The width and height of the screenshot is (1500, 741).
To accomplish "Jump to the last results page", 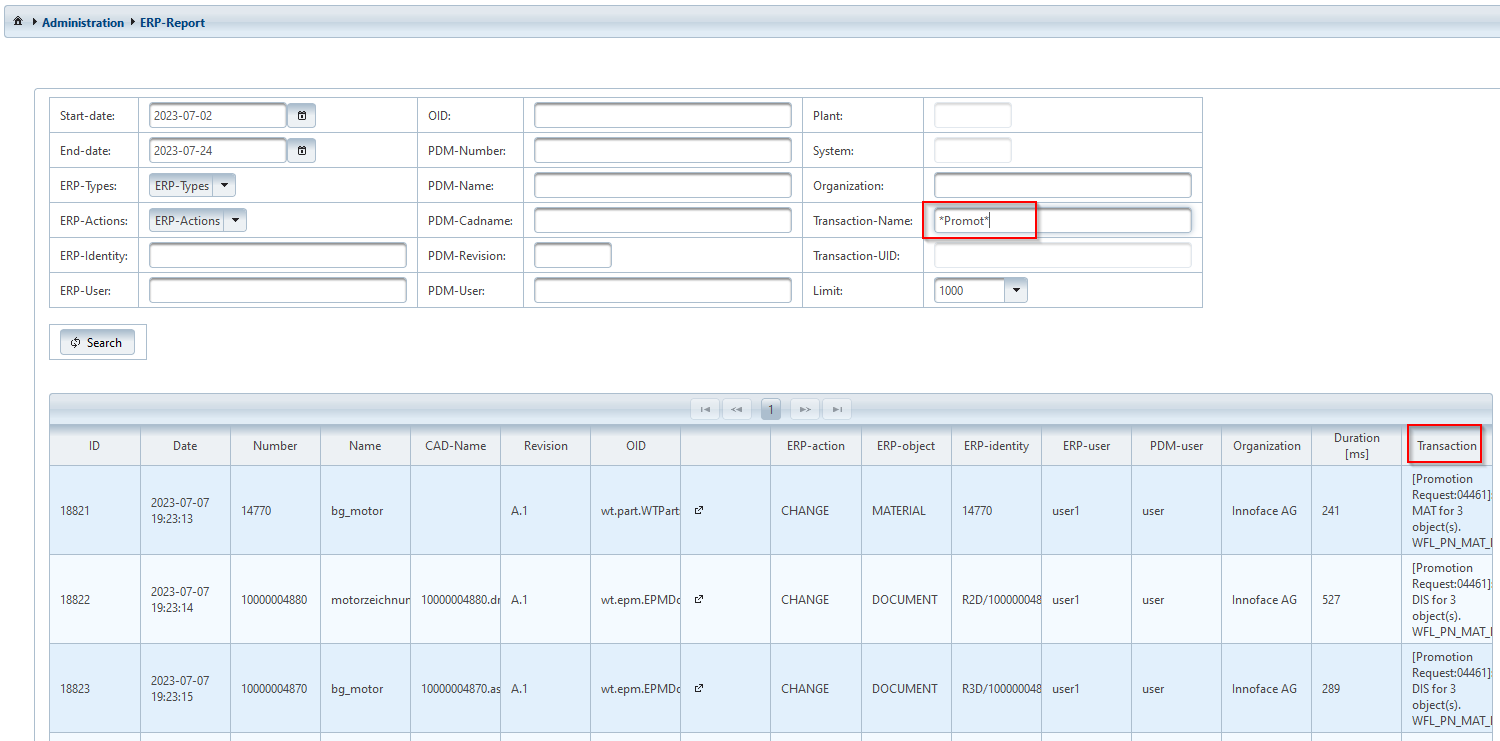I will (837, 409).
